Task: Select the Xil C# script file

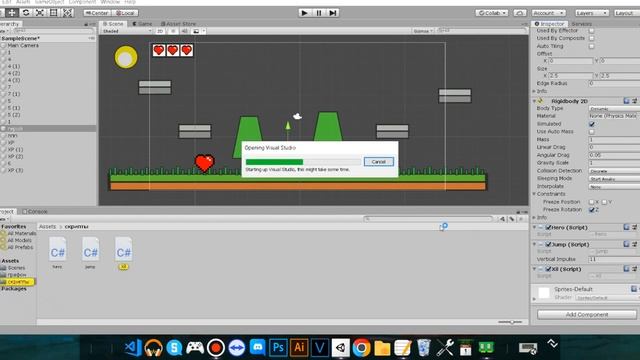Action: tap(123, 253)
